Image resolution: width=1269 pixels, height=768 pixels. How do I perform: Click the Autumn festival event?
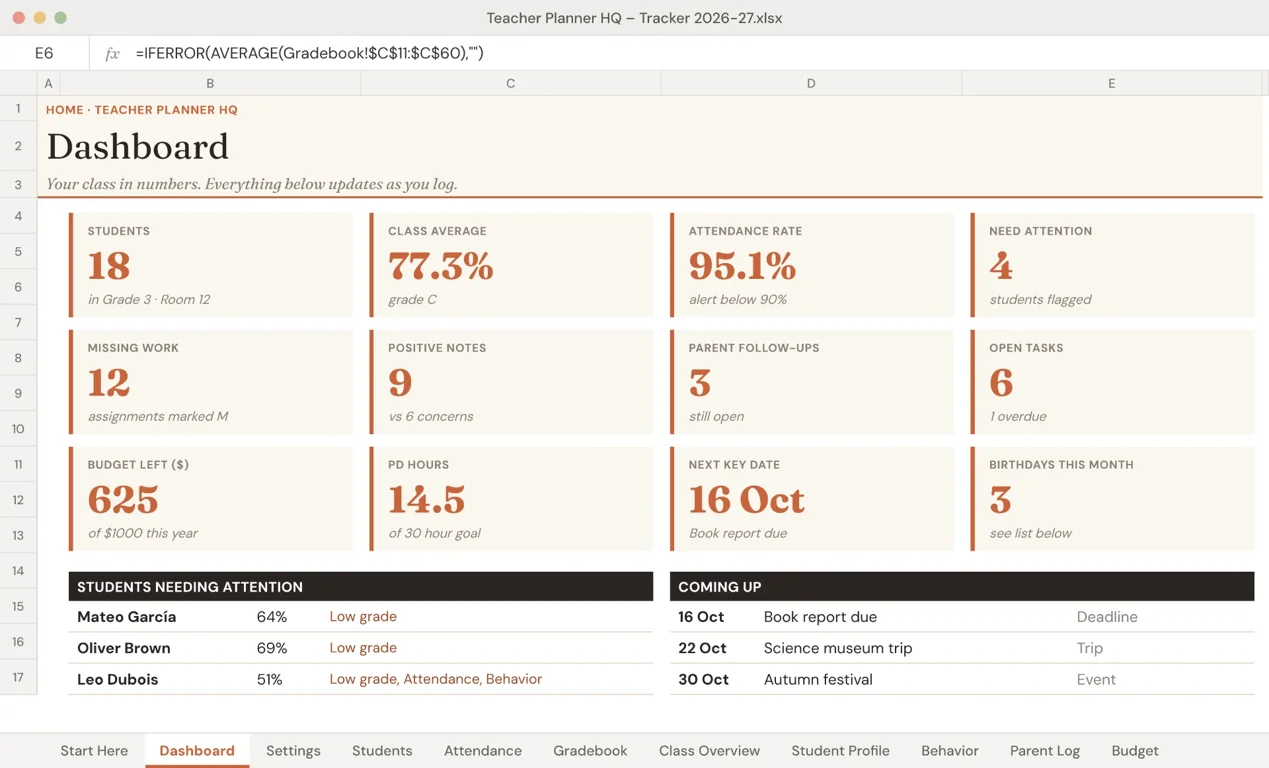pos(818,679)
